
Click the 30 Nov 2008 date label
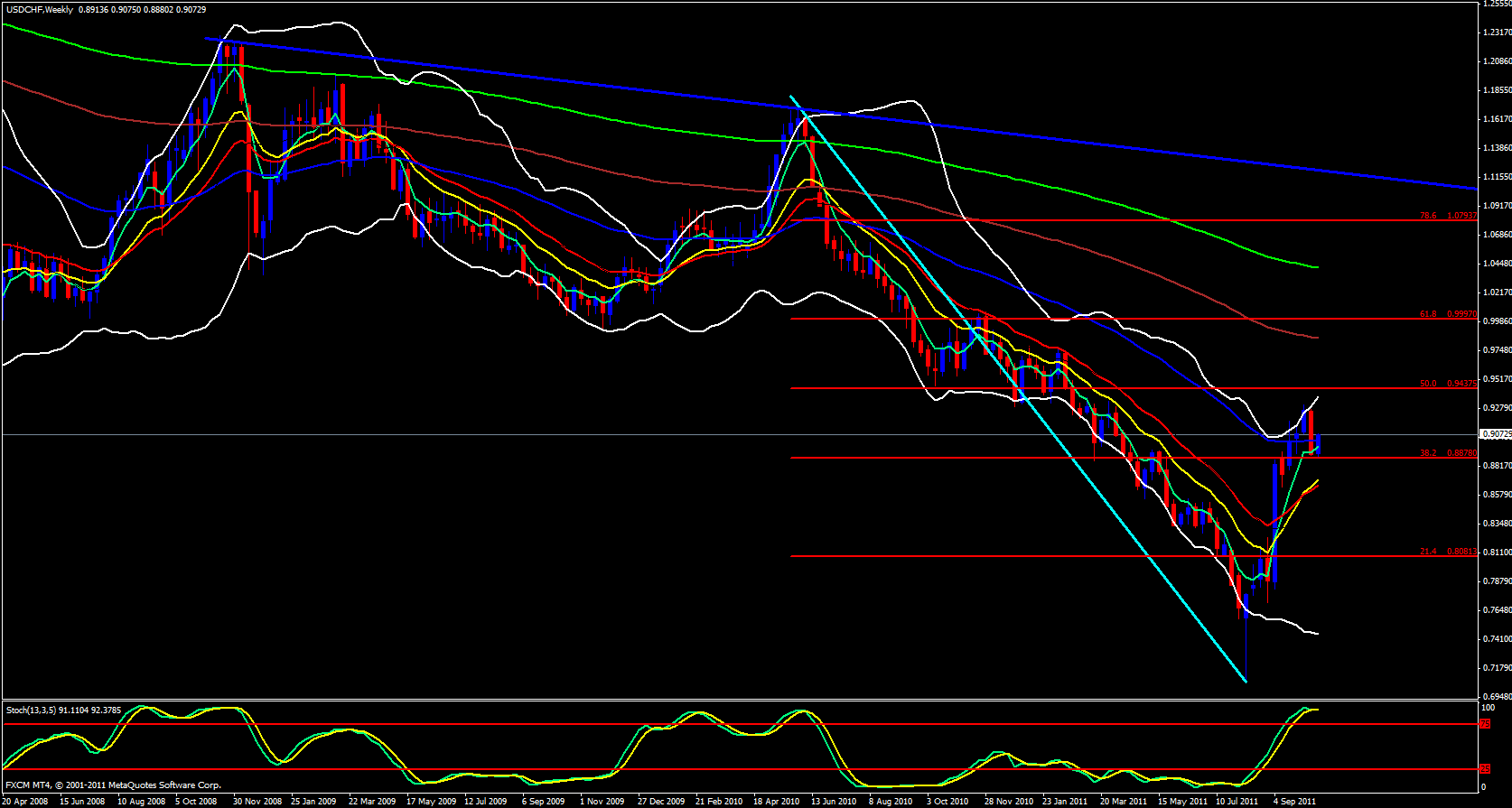(x=257, y=801)
